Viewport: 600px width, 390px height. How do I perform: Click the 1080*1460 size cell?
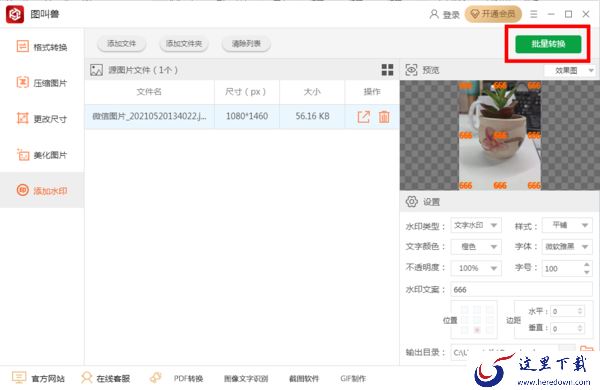click(x=247, y=116)
